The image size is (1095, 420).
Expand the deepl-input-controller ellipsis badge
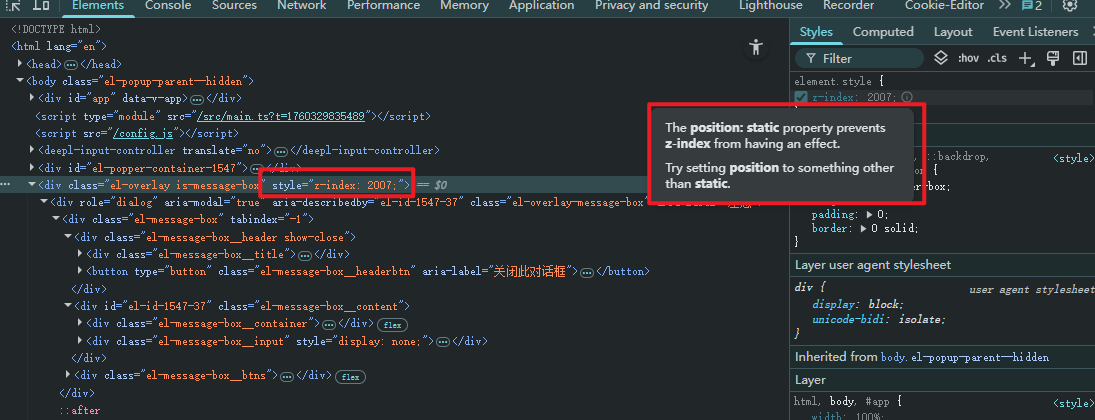tap(281, 151)
